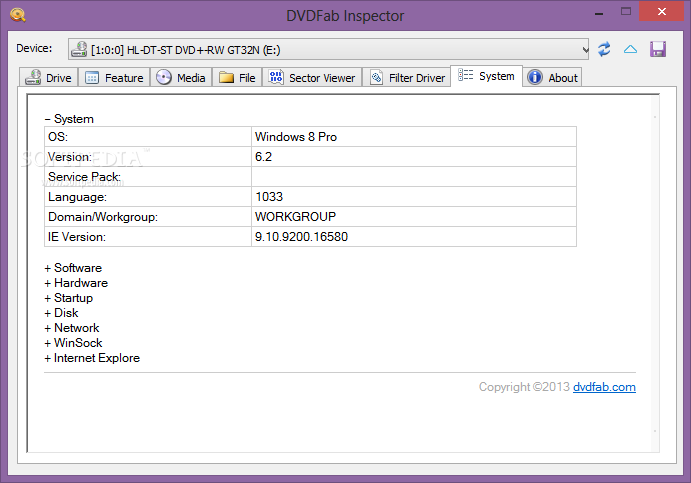Open the About tab

pyautogui.click(x=553, y=78)
